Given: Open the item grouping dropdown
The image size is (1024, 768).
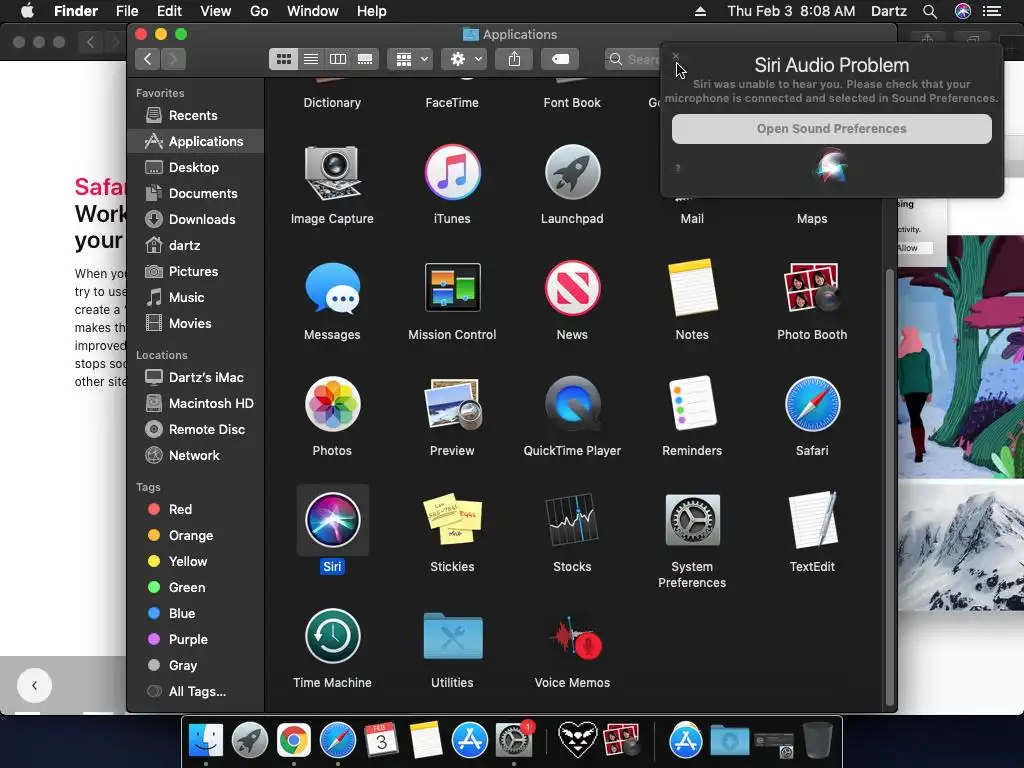Looking at the screenshot, I should click(410, 59).
